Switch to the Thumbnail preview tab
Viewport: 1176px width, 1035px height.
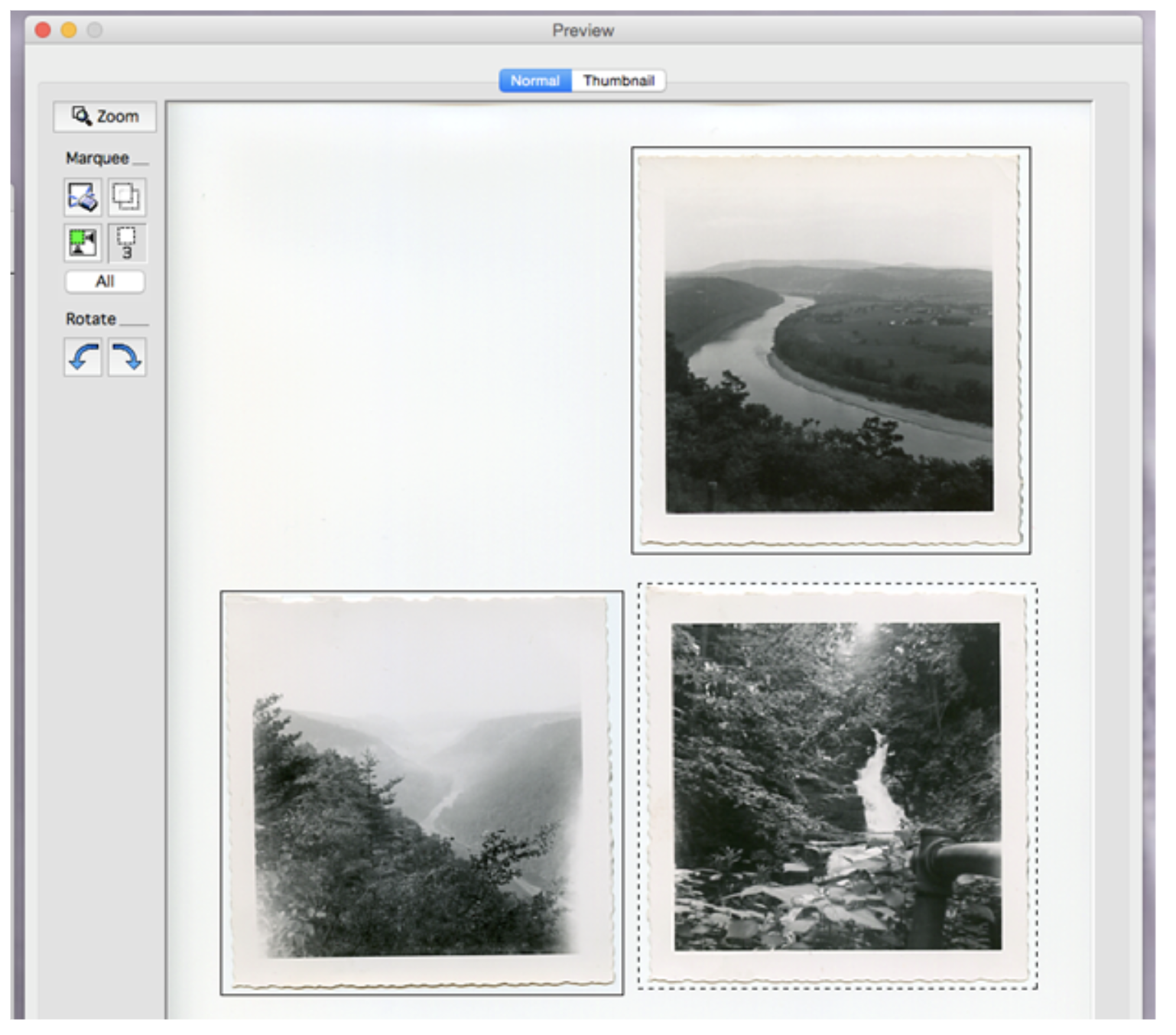(x=619, y=80)
